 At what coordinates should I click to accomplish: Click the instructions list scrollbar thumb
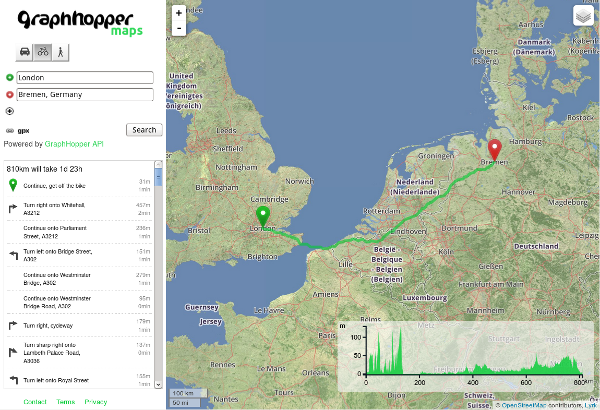coord(158,178)
